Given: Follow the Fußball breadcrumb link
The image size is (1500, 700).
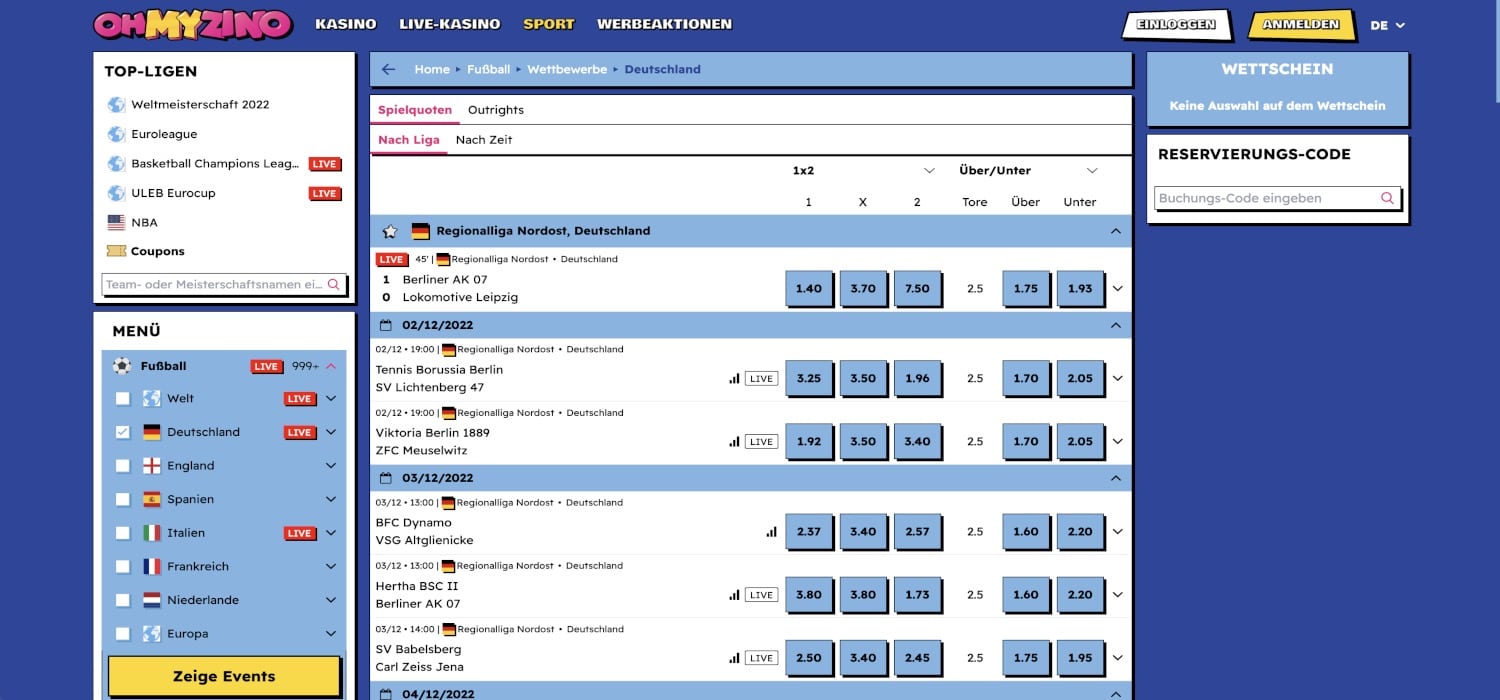Looking at the screenshot, I should (x=489, y=69).
